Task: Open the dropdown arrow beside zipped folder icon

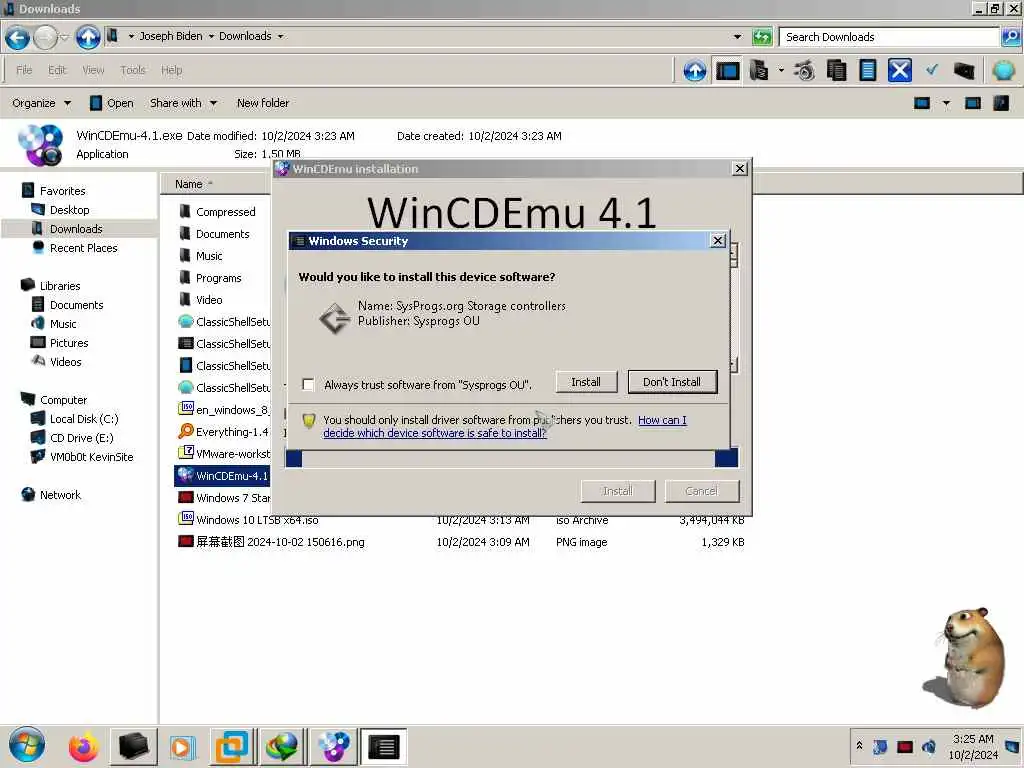Action: 781,70
